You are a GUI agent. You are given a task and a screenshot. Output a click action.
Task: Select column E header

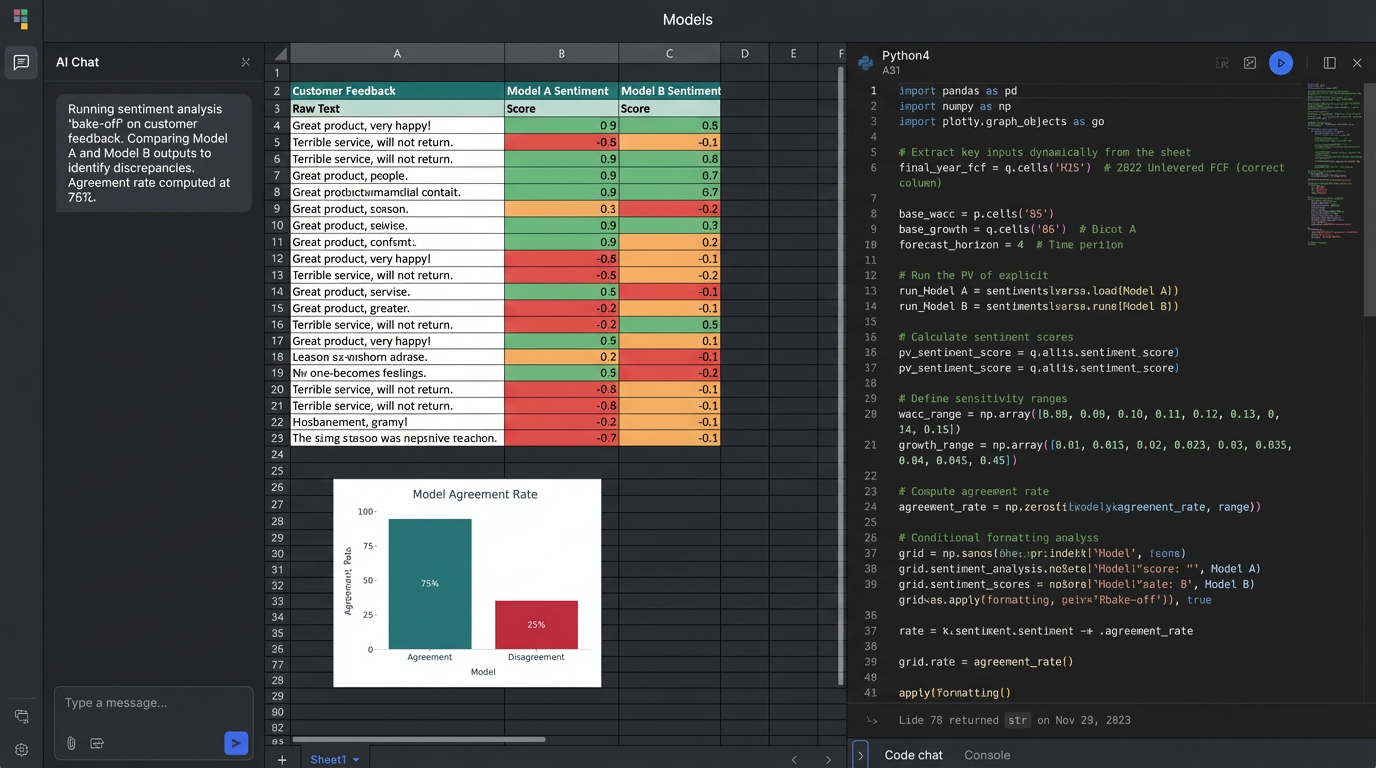[793, 54]
